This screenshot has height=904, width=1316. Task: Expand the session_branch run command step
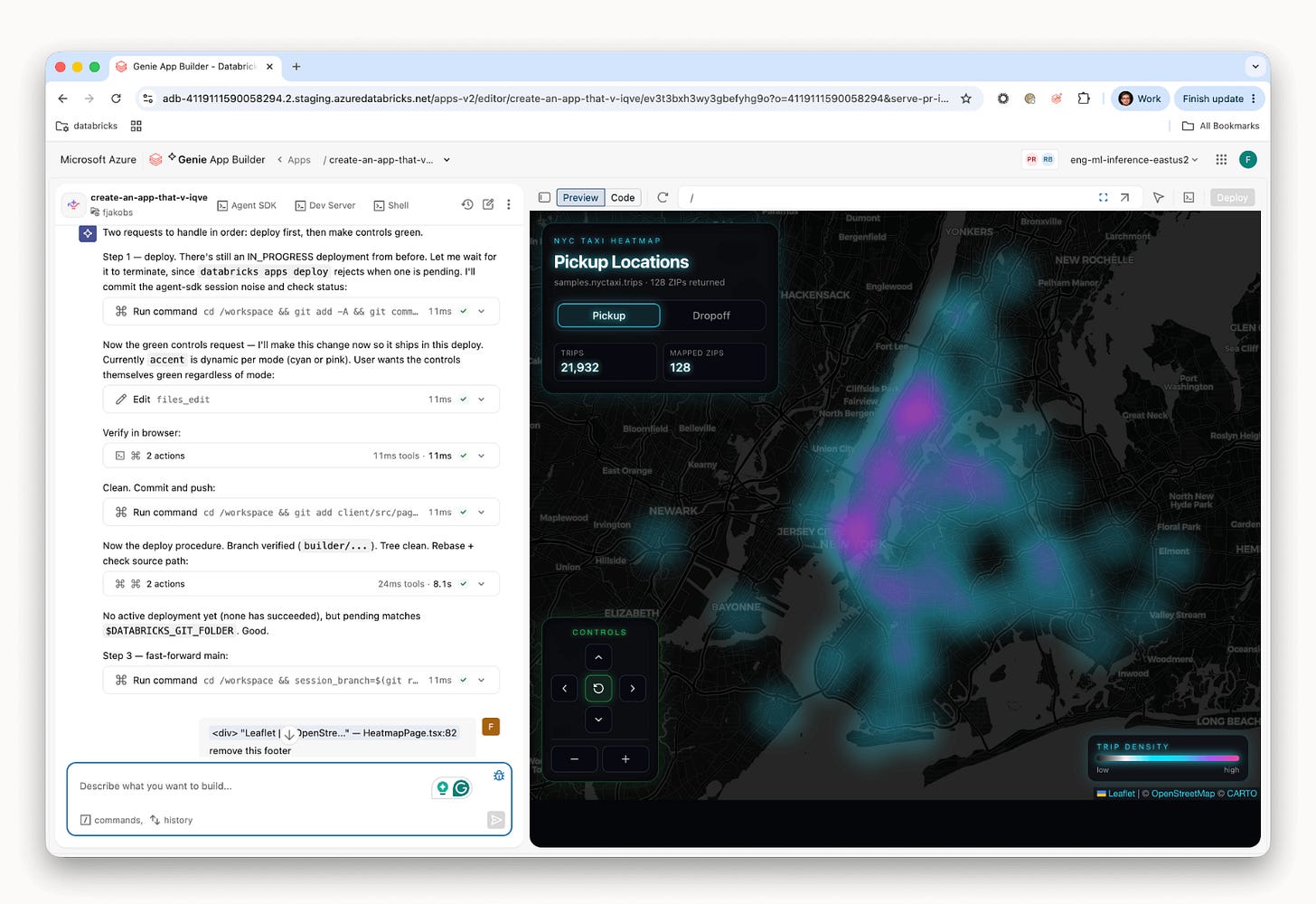click(301, 680)
